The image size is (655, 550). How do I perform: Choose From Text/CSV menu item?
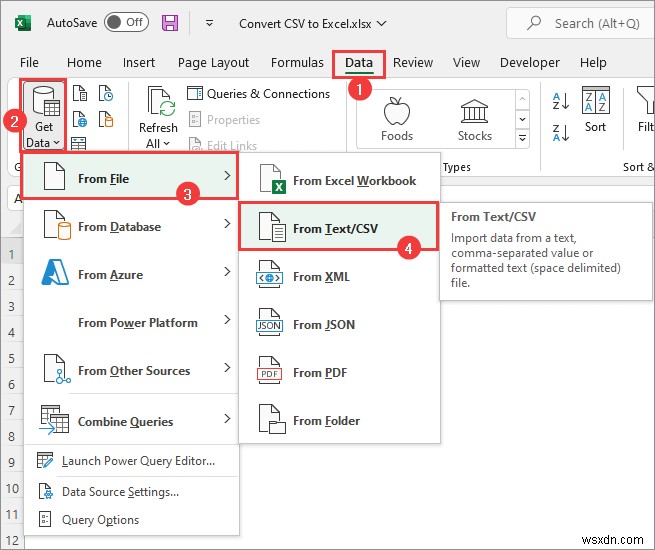pos(339,226)
